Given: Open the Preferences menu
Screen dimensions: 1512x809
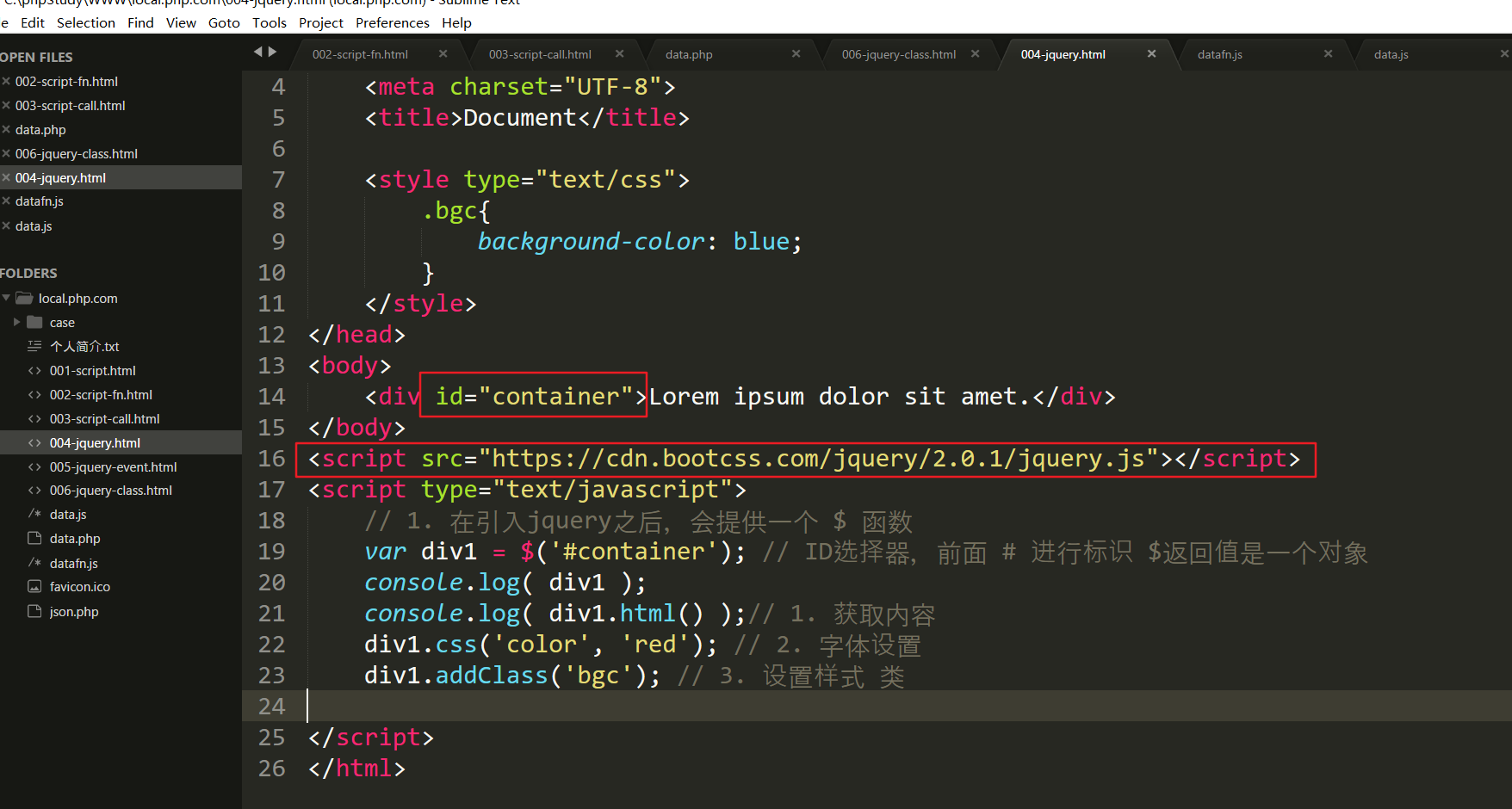Looking at the screenshot, I should (392, 22).
